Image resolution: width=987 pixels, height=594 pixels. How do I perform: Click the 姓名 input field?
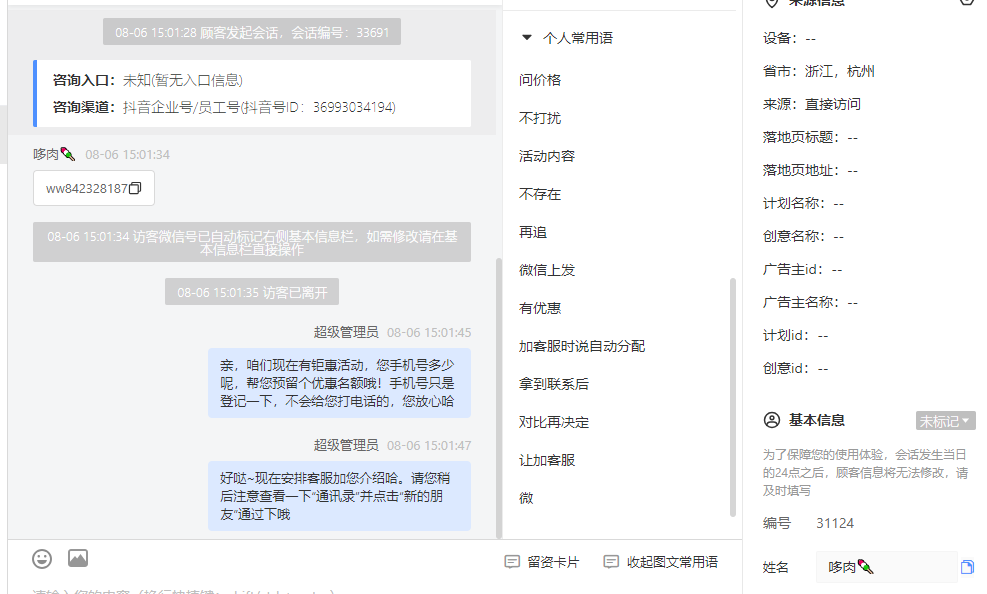886,567
